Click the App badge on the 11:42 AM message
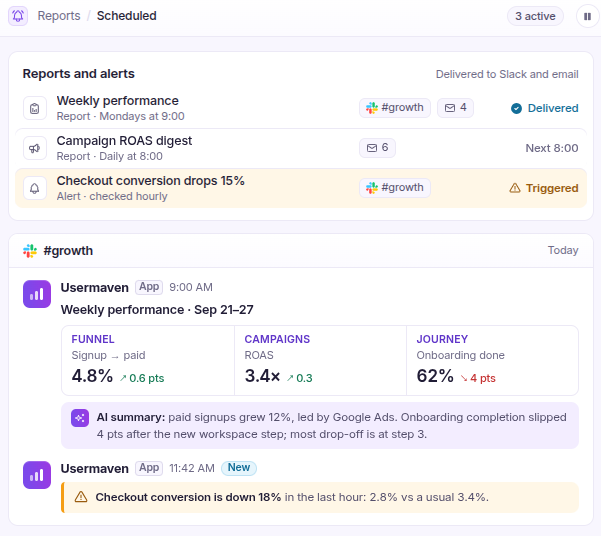The width and height of the screenshot is (601, 536). click(149, 468)
